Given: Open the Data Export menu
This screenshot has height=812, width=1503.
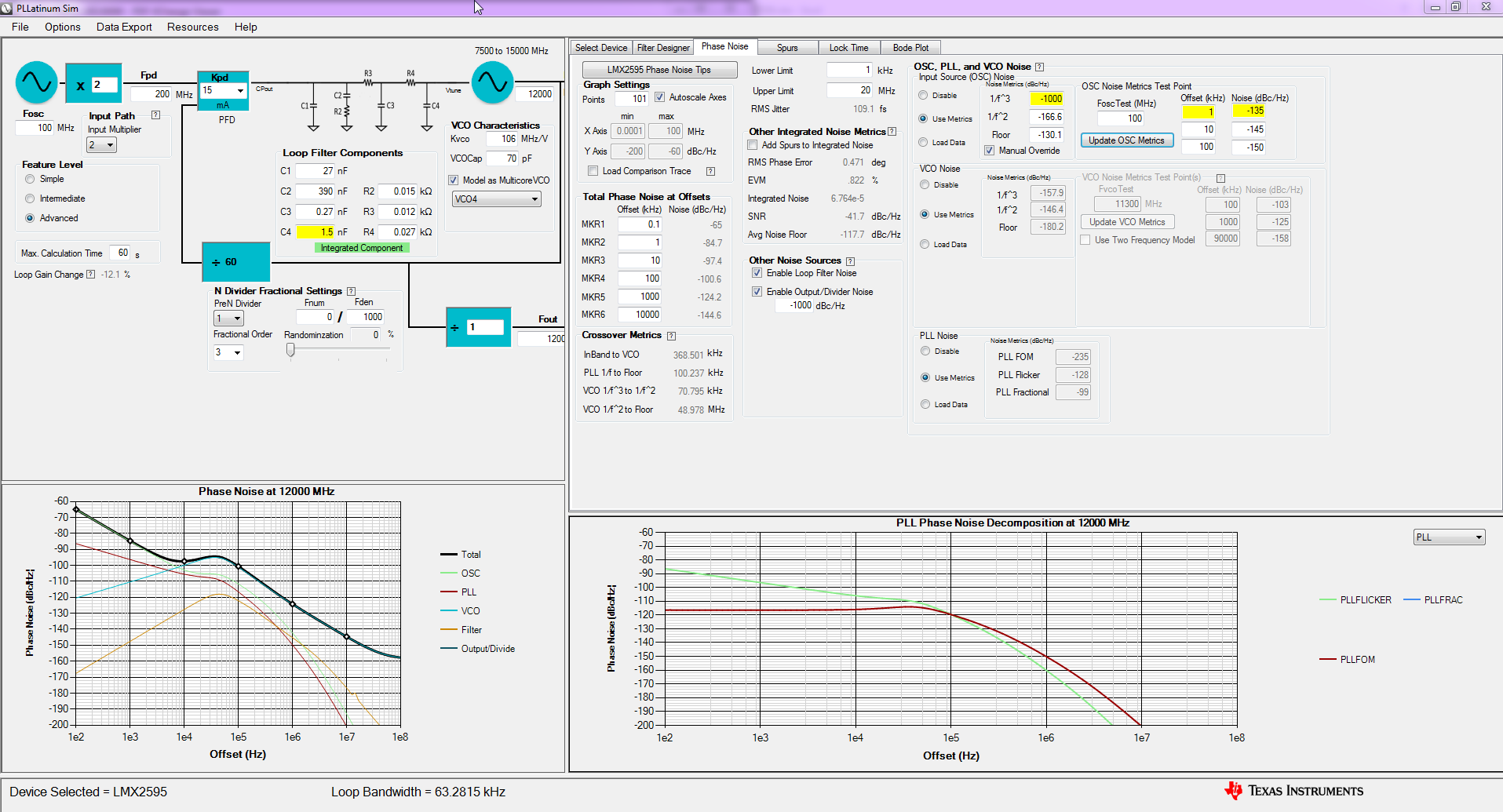Looking at the screenshot, I should click(124, 27).
